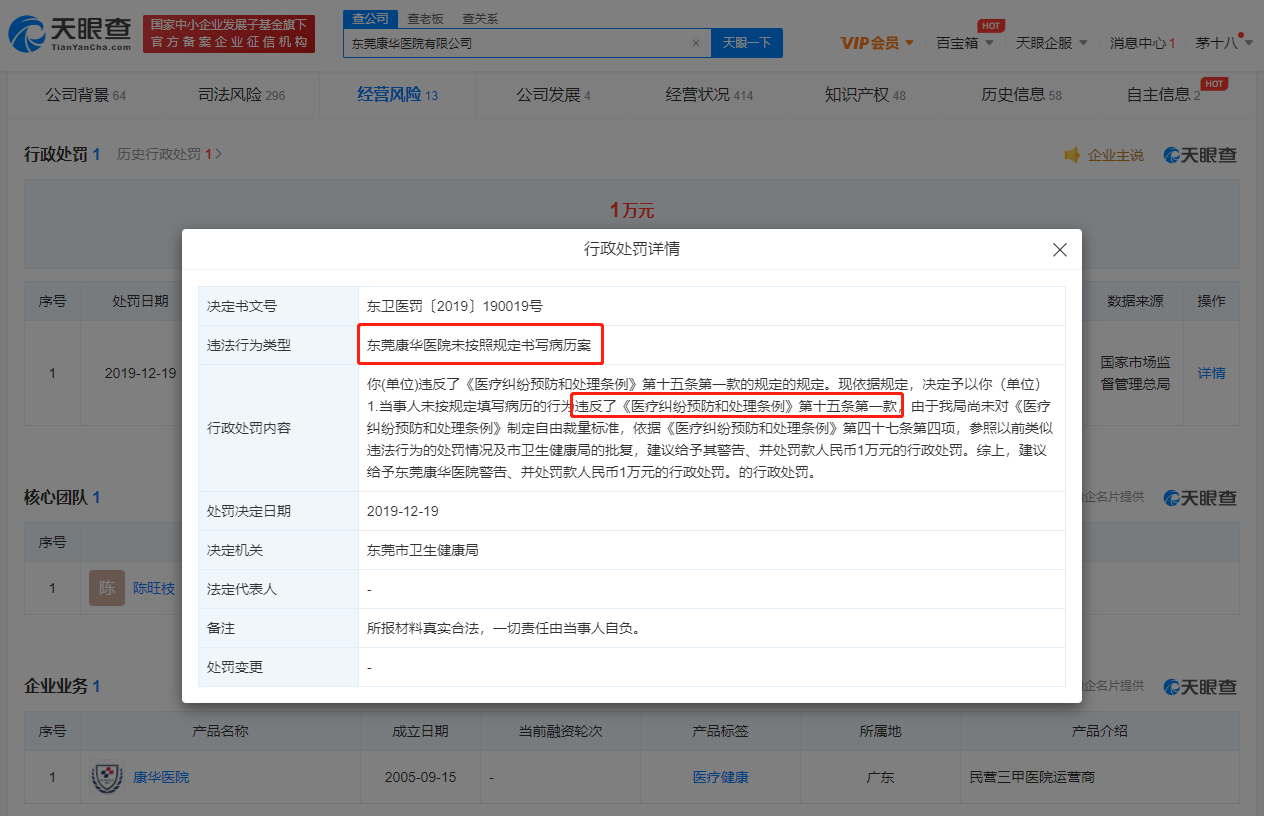Select the 知识产权 tab
The width and height of the screenshot is (1264, 816).
(865, 95)
